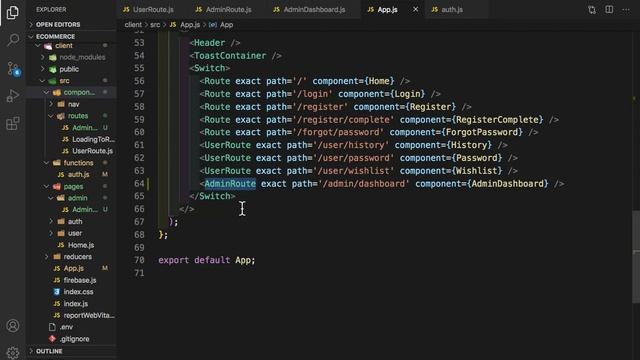Click the src breadcrumb
Image resolution: width=640 pixels, height=360 pixels.
155,24
